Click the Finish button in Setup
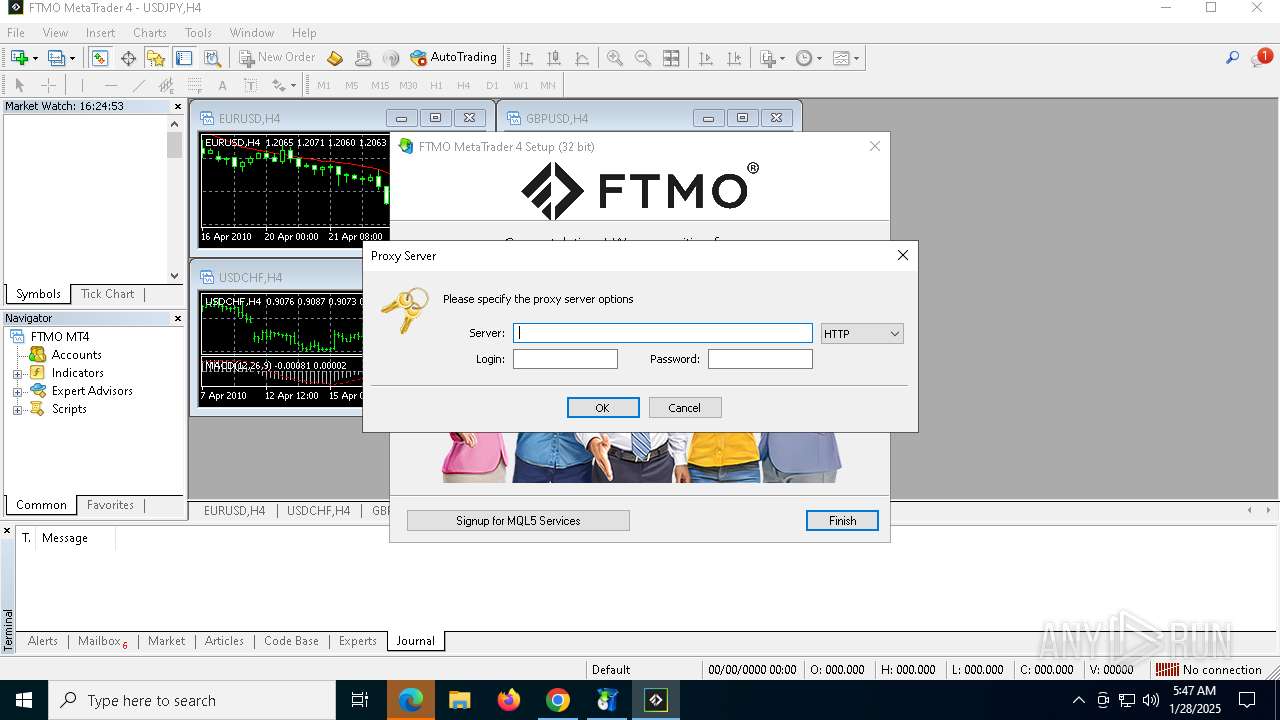Viewport: 1280px width, 720px height. tap(842, 521)
